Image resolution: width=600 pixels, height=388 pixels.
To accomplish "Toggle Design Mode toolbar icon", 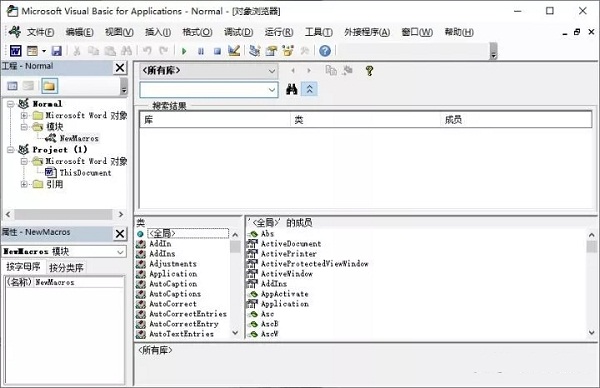I will (234, 51).
